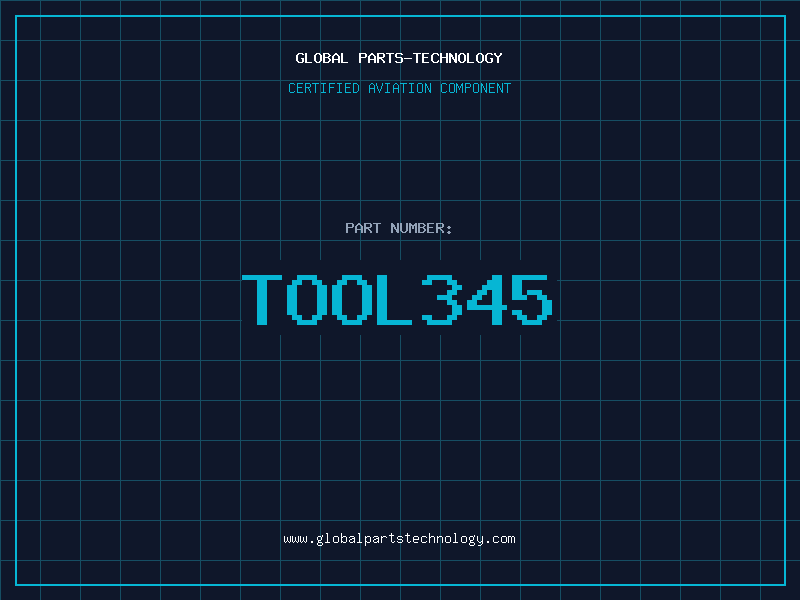Image resolution: width=800 pixels, height=600 pixels.
Task: Click the word NUMBER: above TOOL345
Action: pyautogui.click(x=421, y=228)
